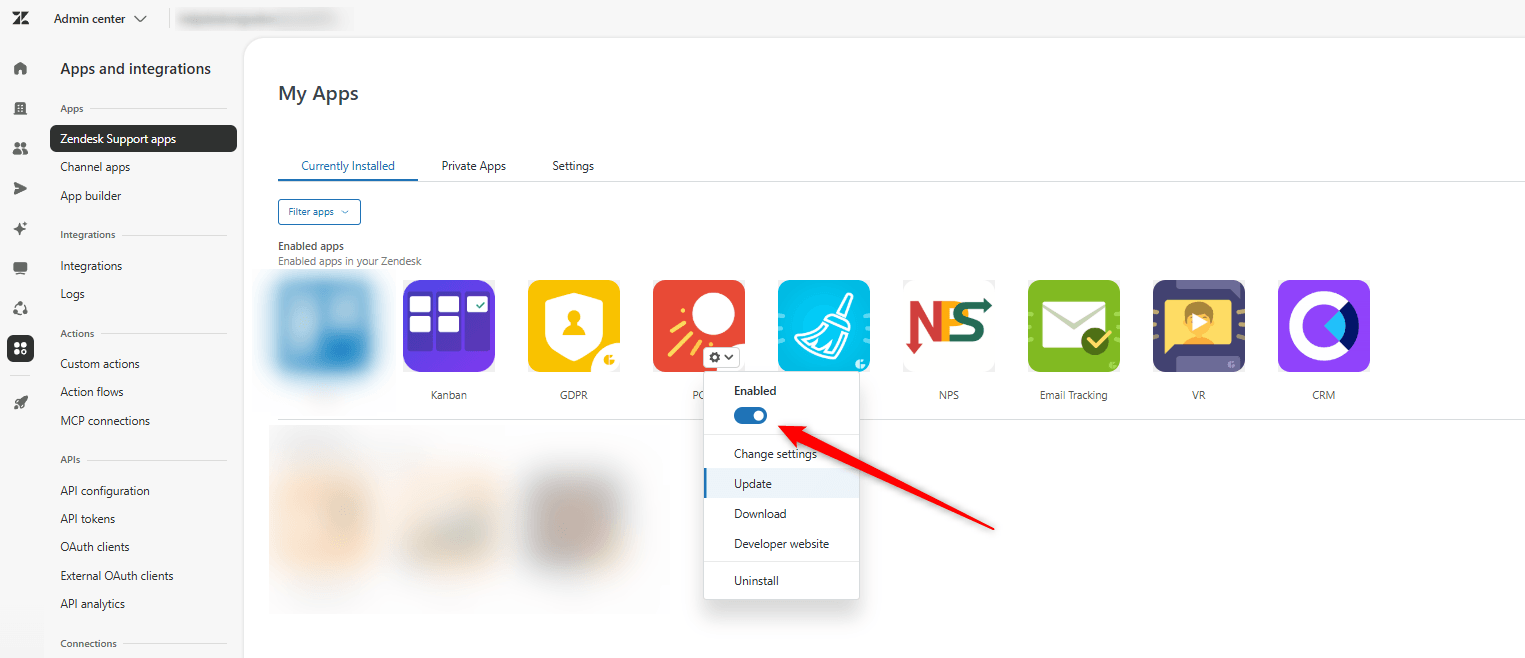Open the gear dropdown on the red app

click(722, 357)
